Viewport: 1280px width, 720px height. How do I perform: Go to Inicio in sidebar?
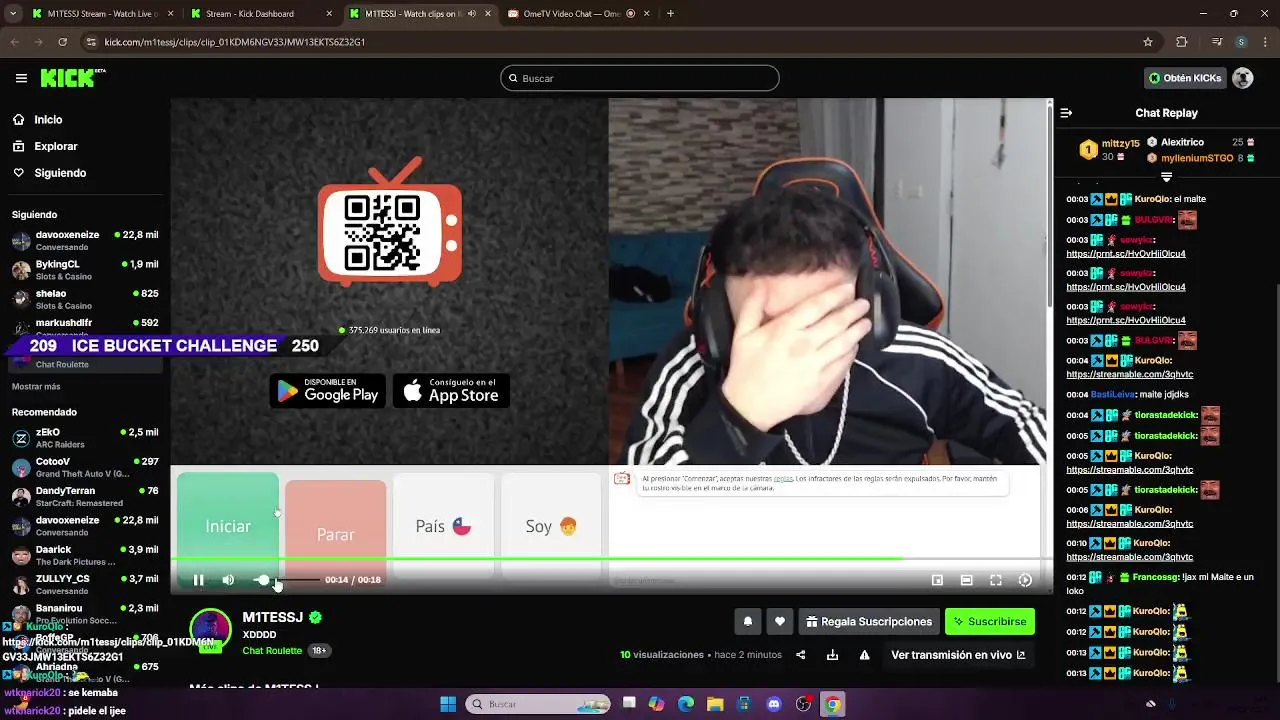[48, 120]
